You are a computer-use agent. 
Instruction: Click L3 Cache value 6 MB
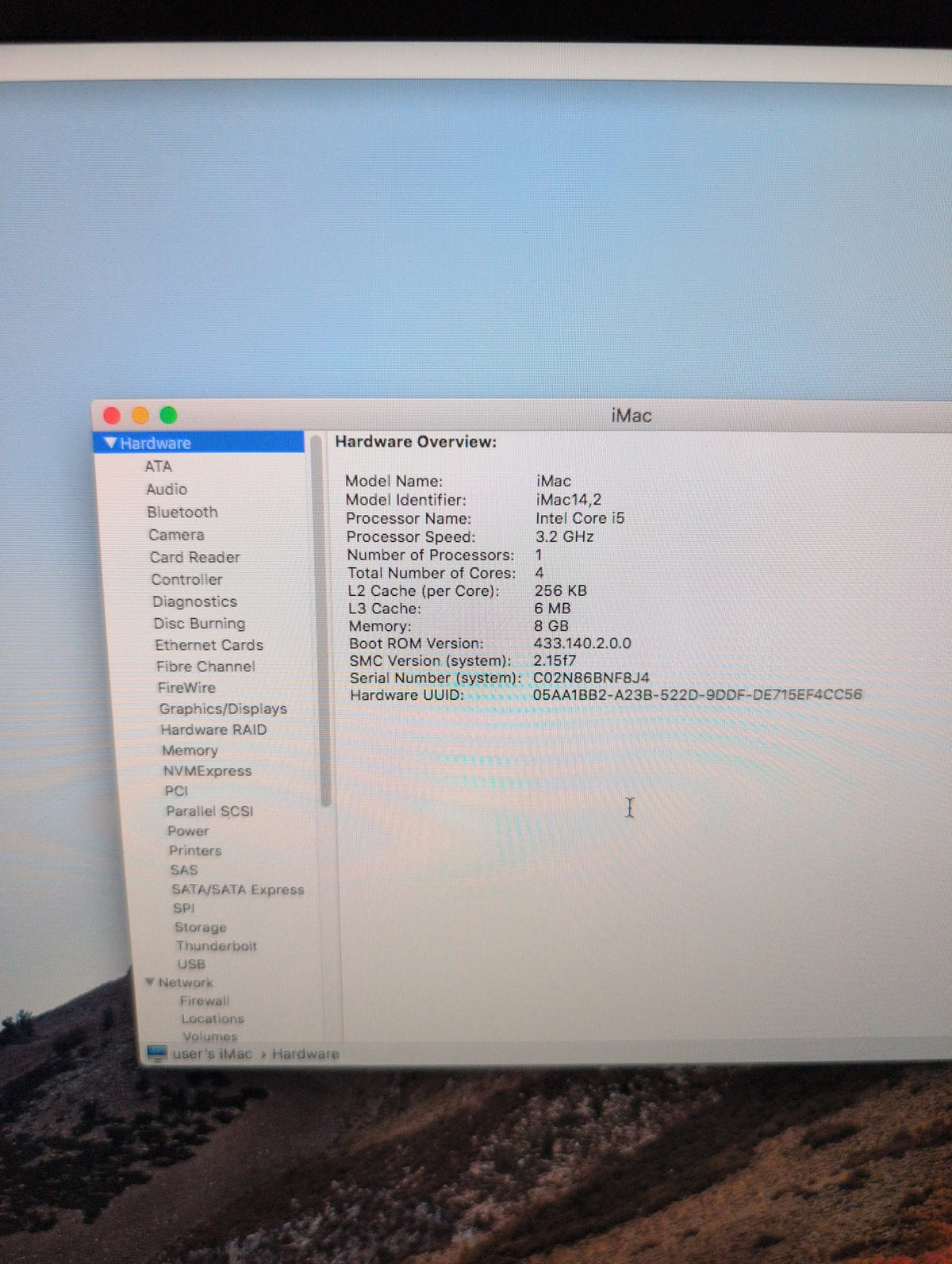coord(552,609)
